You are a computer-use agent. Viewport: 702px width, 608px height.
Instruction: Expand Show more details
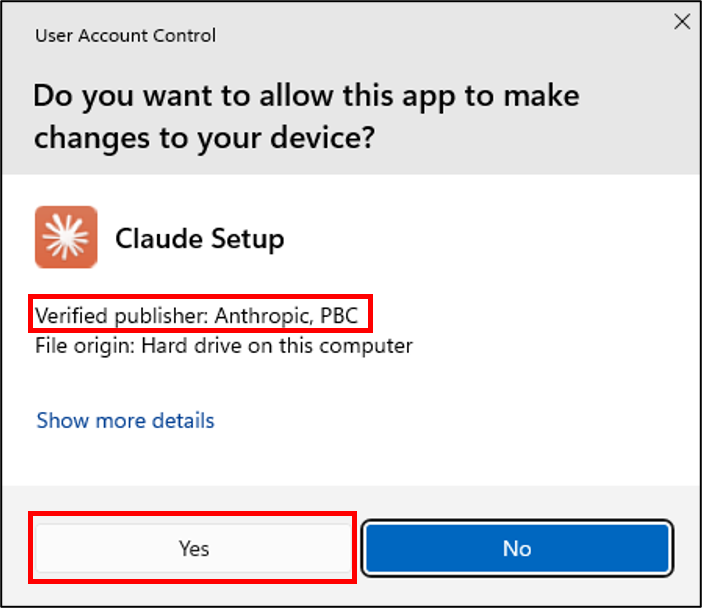point(125,420)
